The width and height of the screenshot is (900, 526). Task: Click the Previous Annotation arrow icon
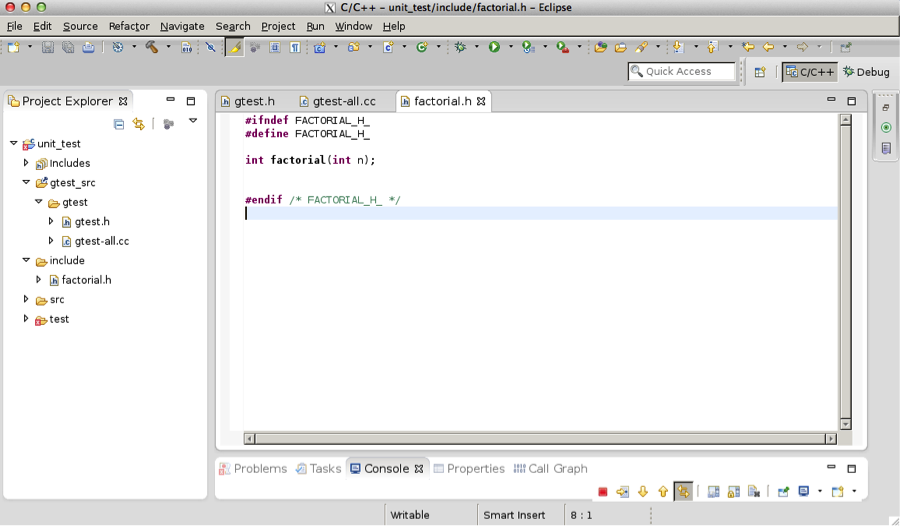point(712,47)
